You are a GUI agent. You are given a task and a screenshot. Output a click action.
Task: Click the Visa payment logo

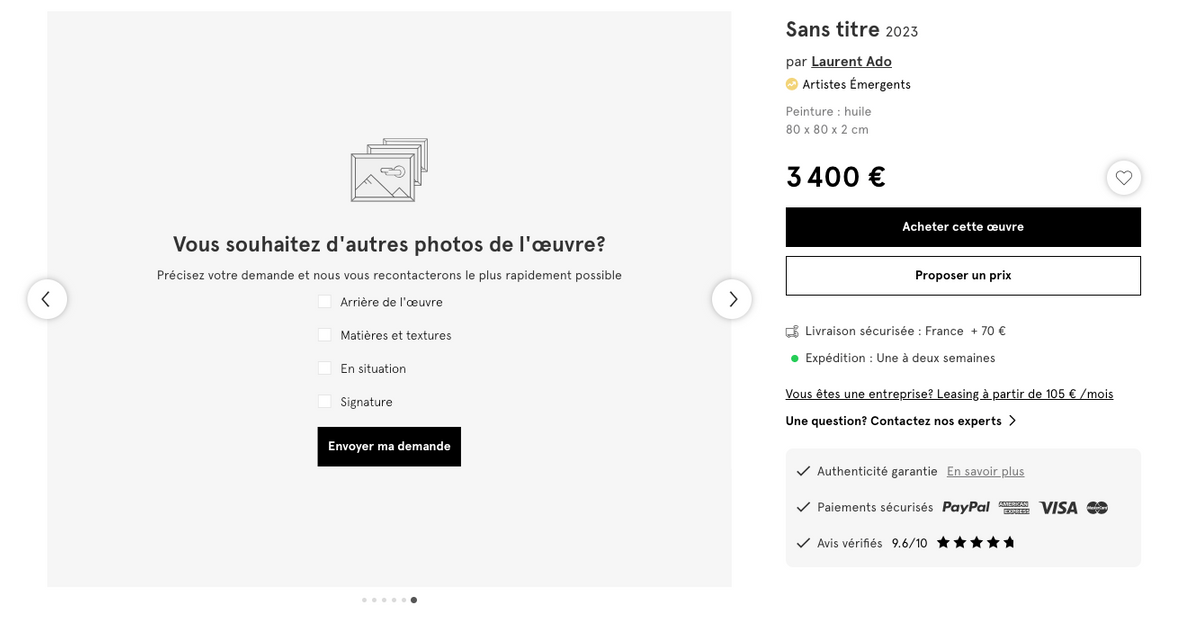point(1058,508)
